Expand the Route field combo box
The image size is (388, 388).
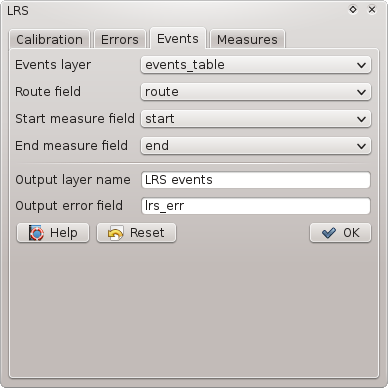point(256,92)
